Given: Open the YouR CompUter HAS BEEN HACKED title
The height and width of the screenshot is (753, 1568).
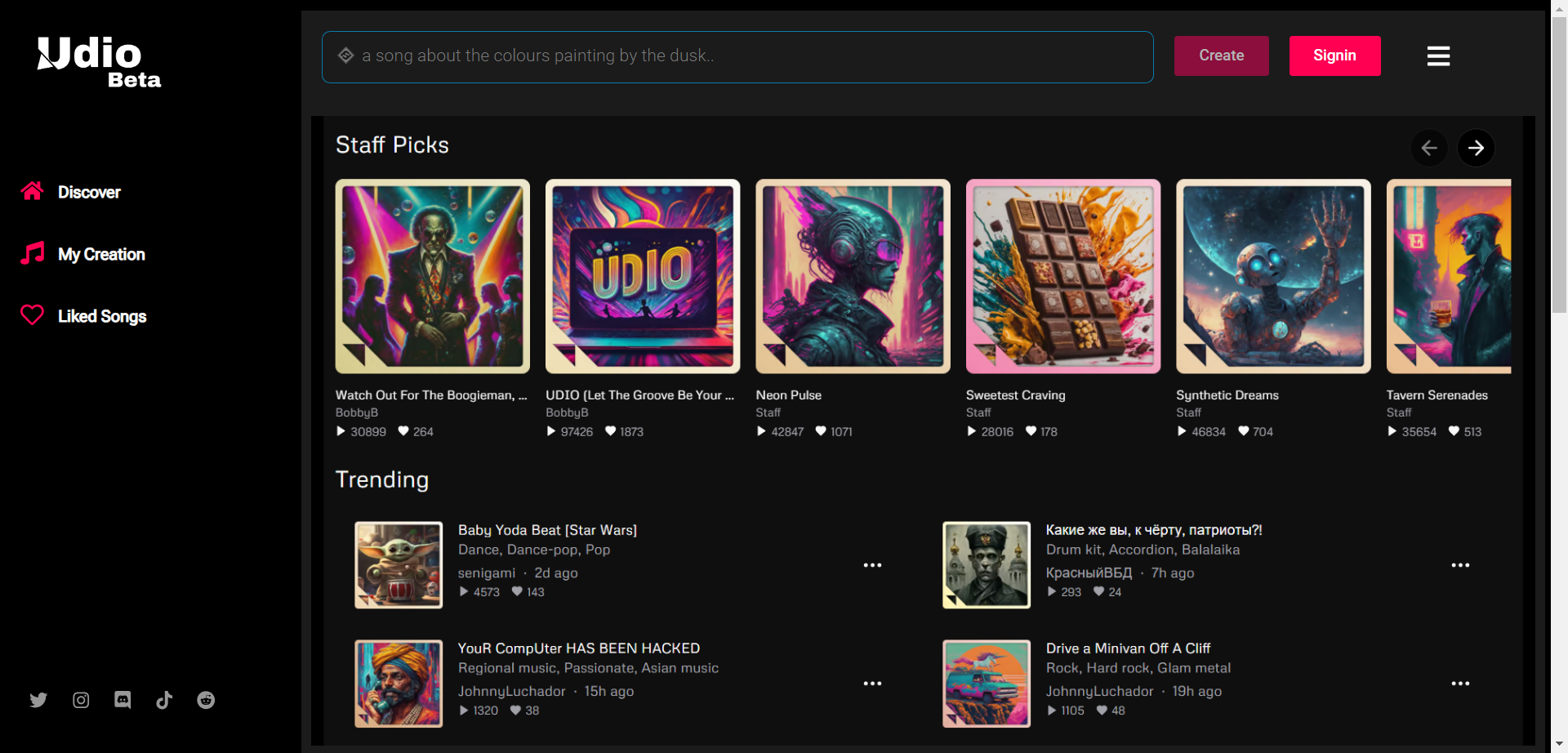Looking at the screenshot, I should click(x=579, y=648).
